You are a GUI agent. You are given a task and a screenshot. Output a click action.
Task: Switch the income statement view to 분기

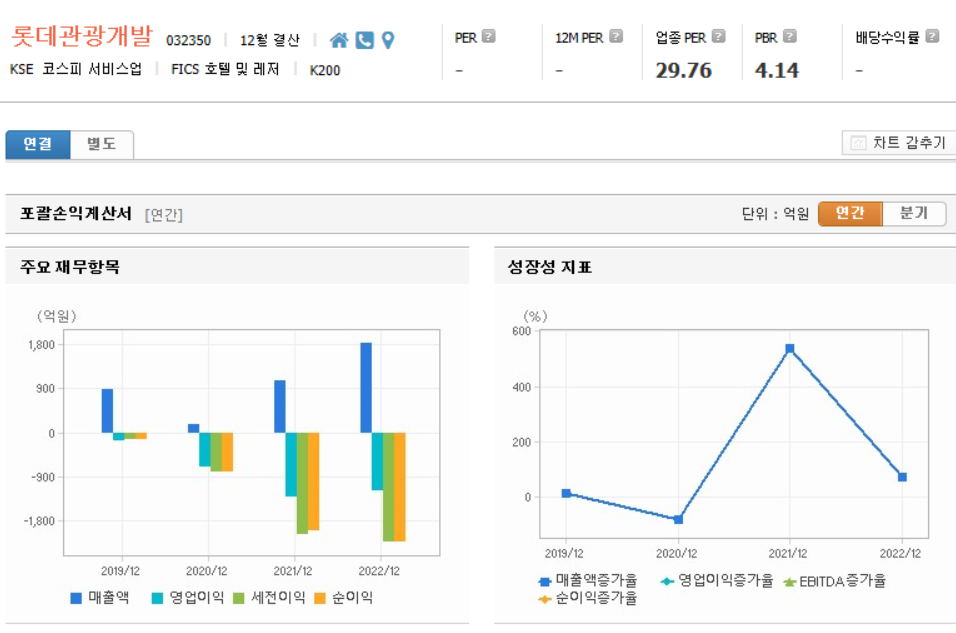point(912,213)
